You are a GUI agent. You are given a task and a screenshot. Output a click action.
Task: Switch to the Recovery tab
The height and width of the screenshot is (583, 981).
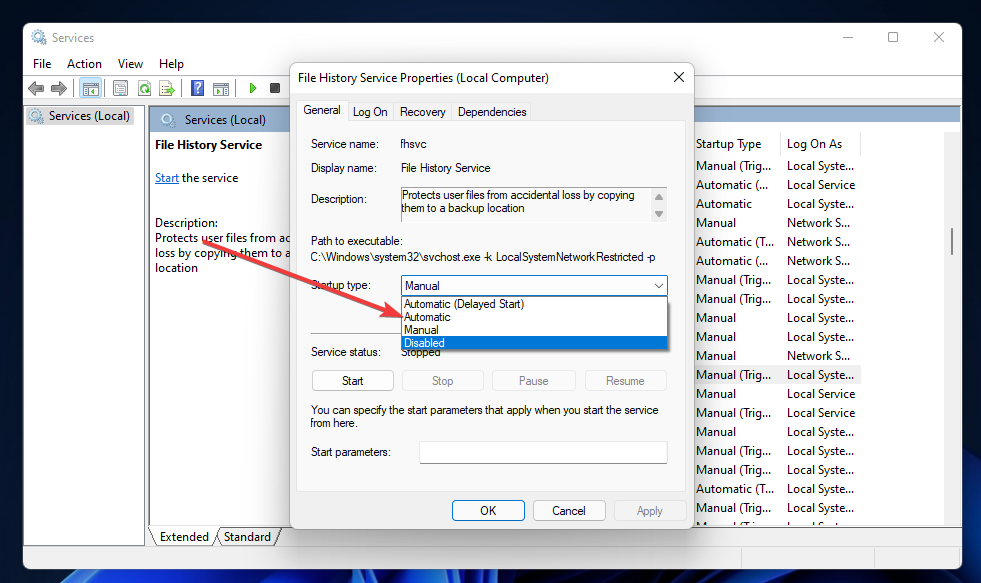coord(422,112)
